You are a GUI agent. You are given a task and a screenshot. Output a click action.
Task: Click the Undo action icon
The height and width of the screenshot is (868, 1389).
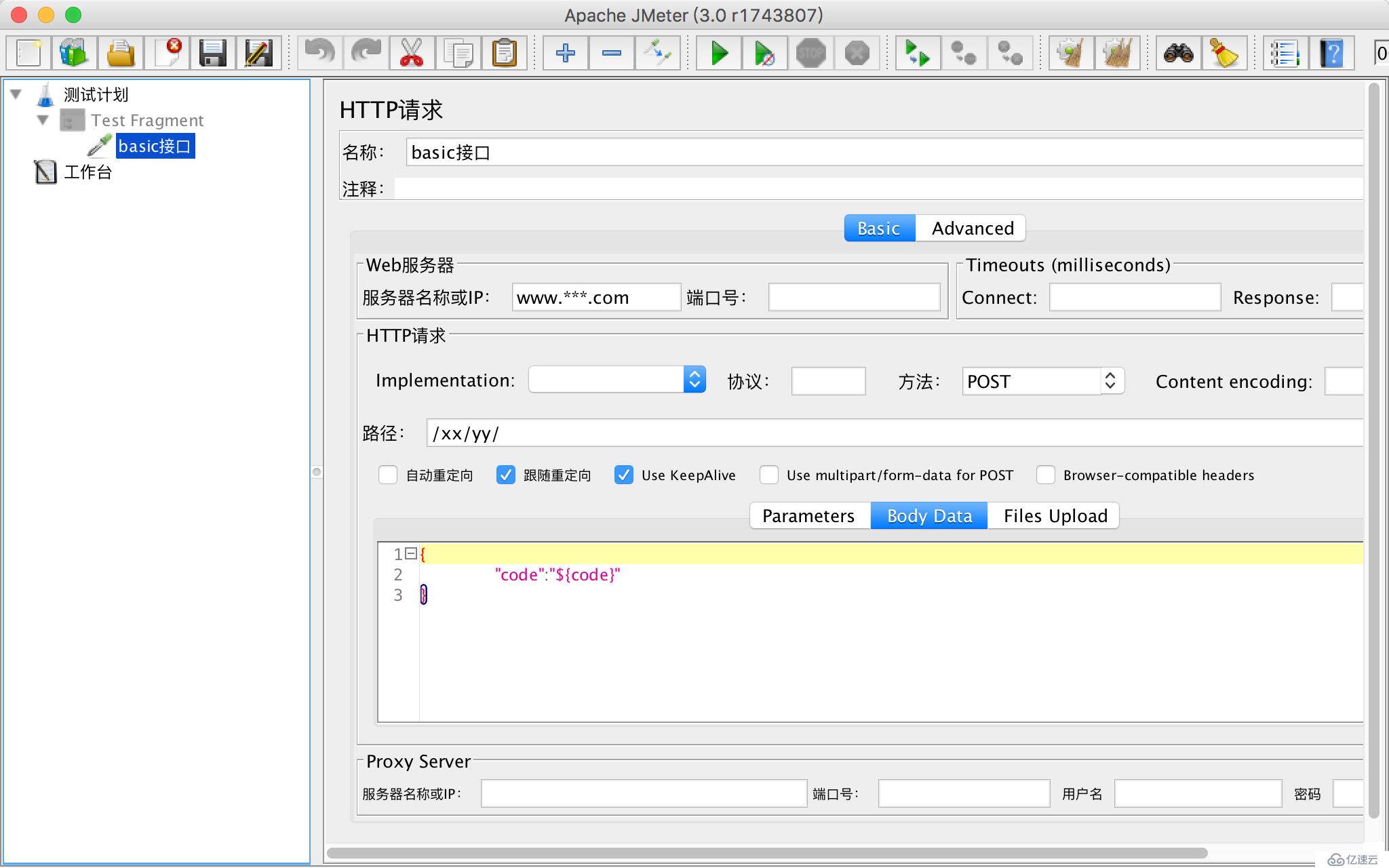pyautogui.click(x=318, y=52)
